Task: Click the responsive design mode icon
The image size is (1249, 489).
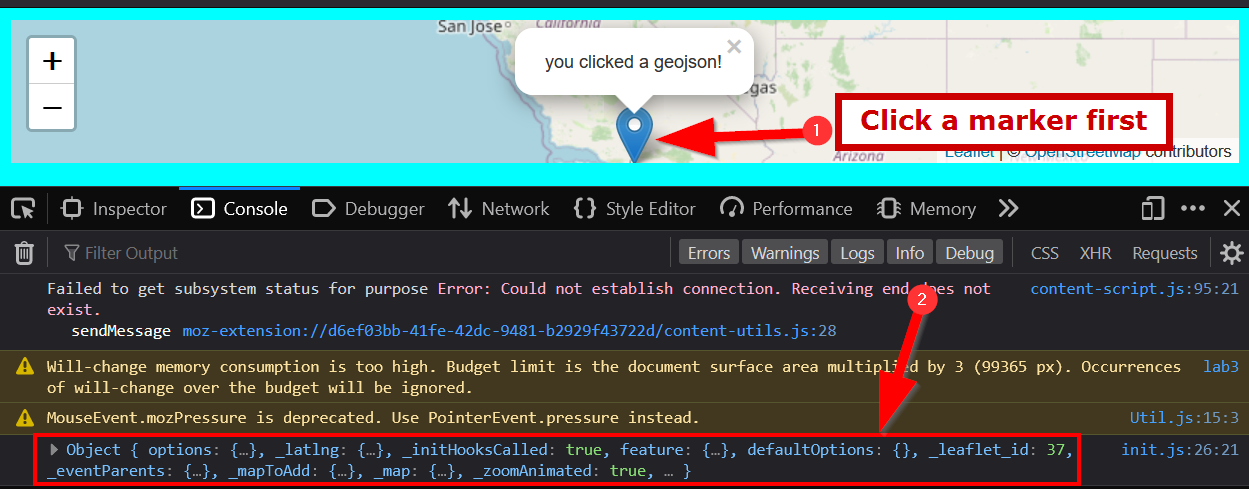Action: pyautogui.click(x=1153, y=209)
